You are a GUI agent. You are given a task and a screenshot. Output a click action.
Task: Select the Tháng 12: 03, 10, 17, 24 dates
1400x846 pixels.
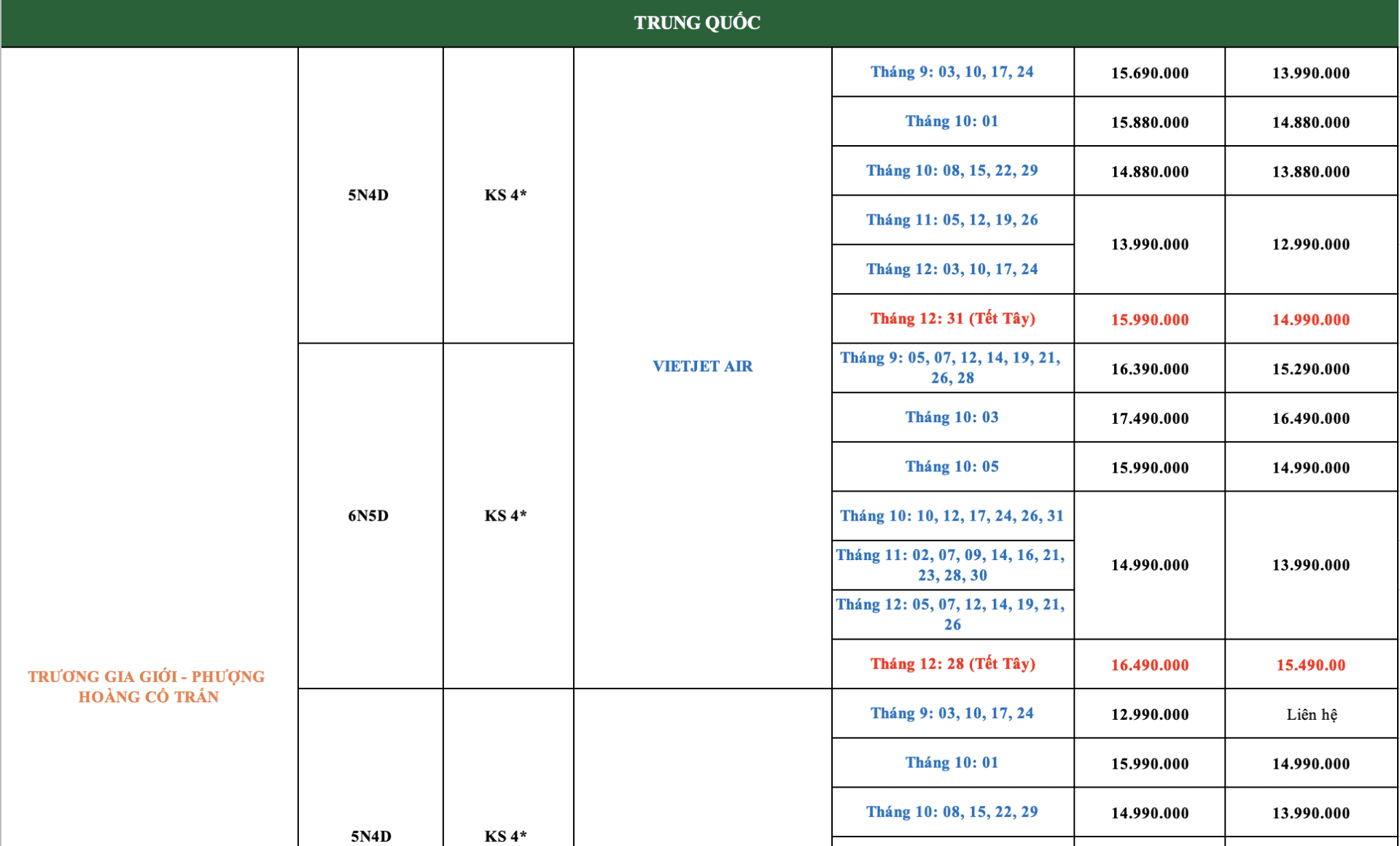952,269
